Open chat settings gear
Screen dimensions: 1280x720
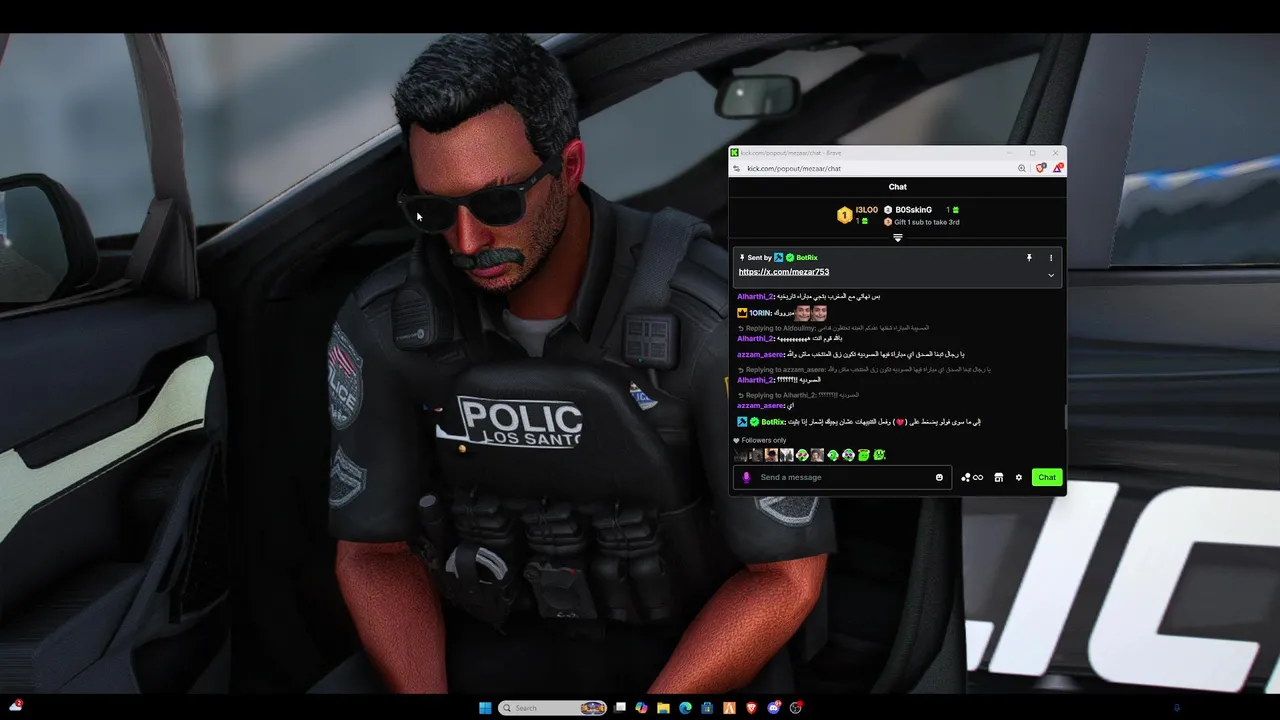(1019, 477)
